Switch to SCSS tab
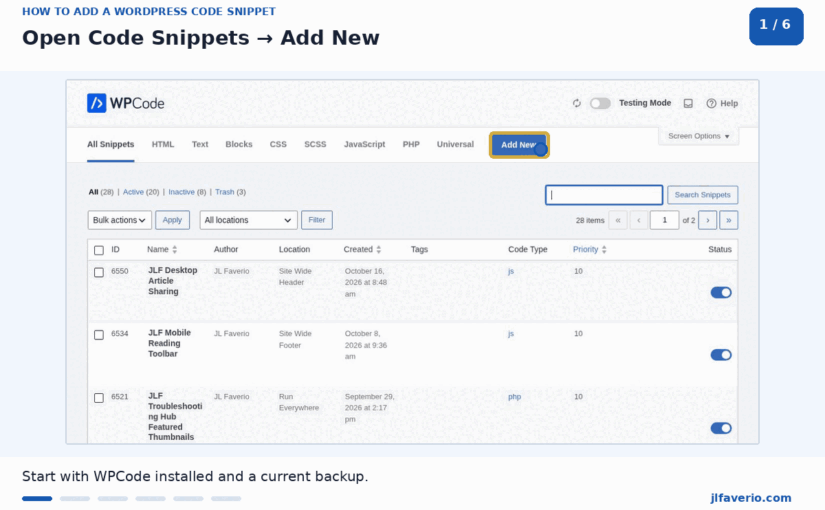 pos(315,144)
